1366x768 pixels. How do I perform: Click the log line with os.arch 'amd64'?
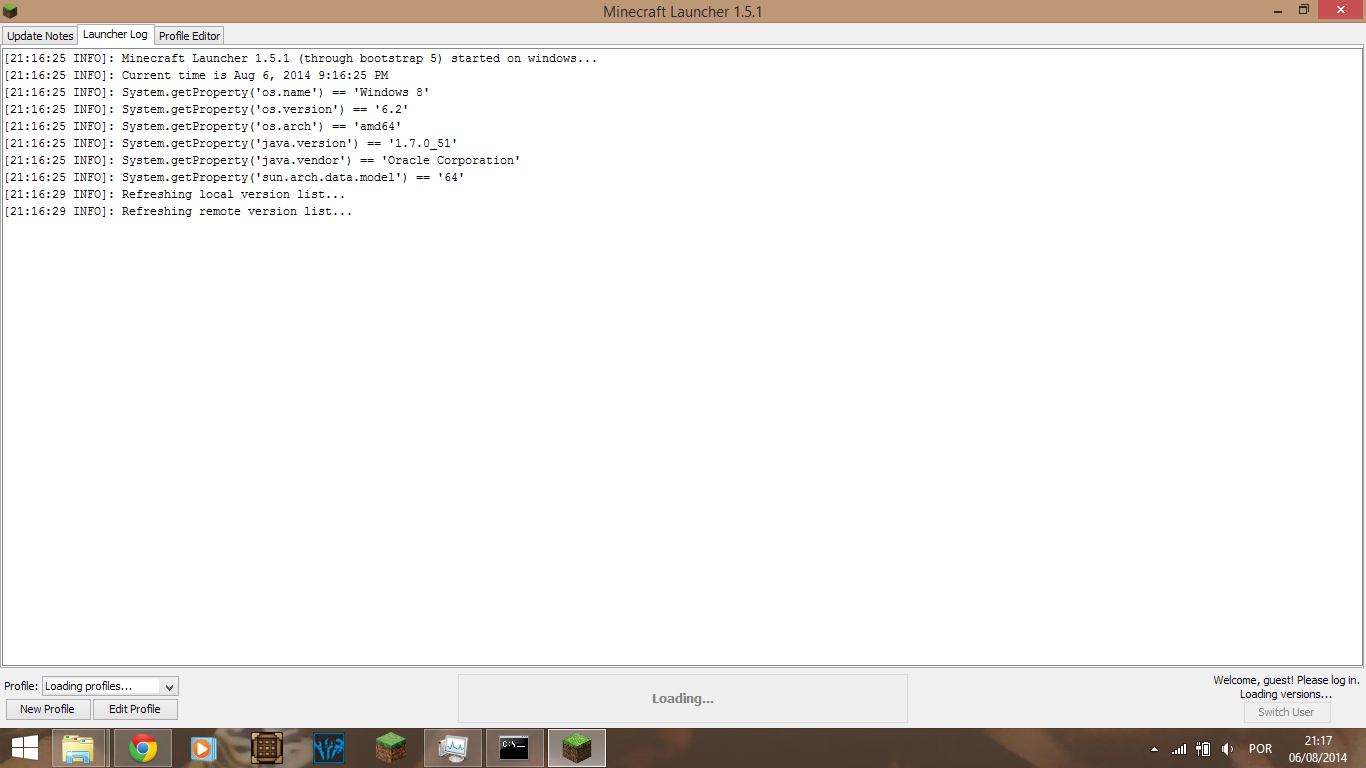point(203,126)
